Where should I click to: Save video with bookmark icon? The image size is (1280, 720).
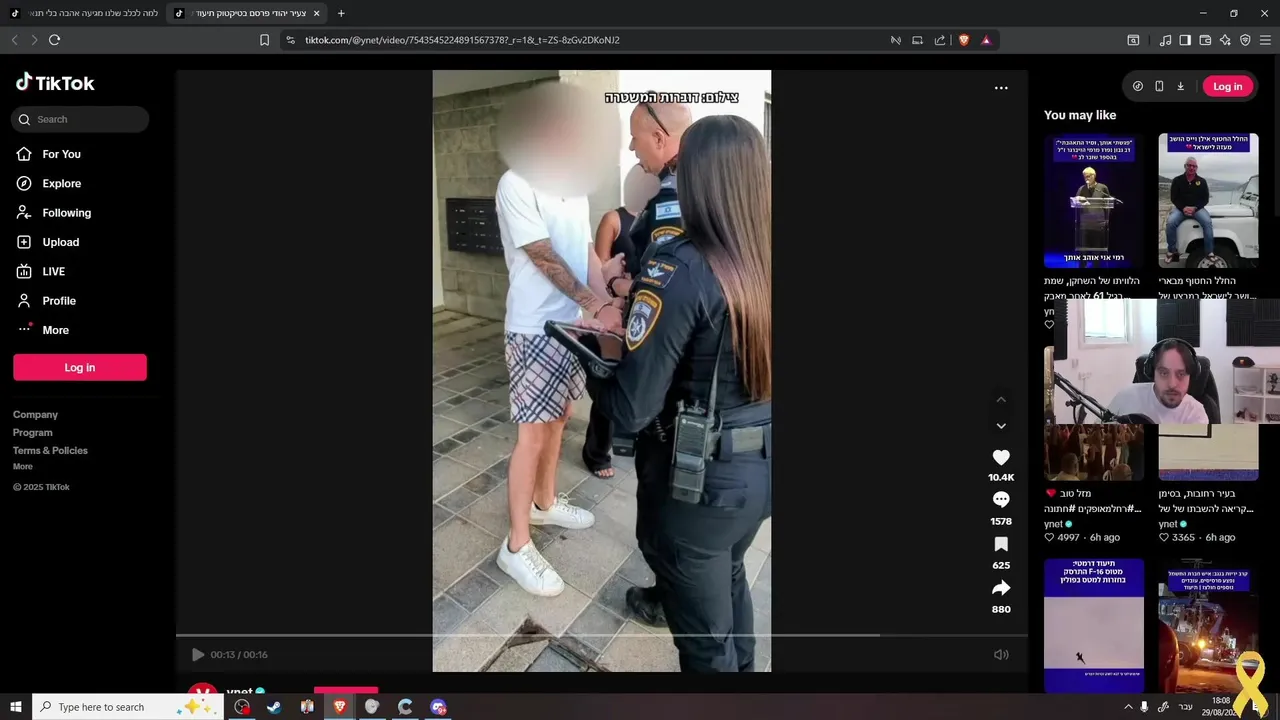coord(1001,544)
